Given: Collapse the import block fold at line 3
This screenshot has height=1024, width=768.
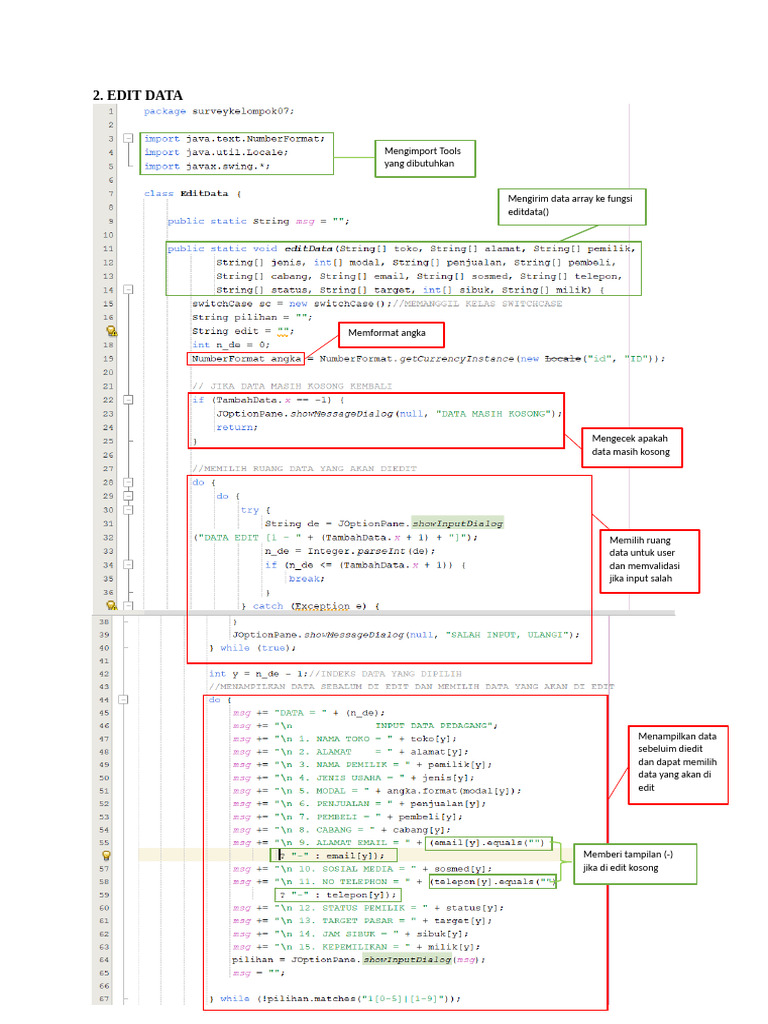Looking at the screenshot, I should [129, 138].
